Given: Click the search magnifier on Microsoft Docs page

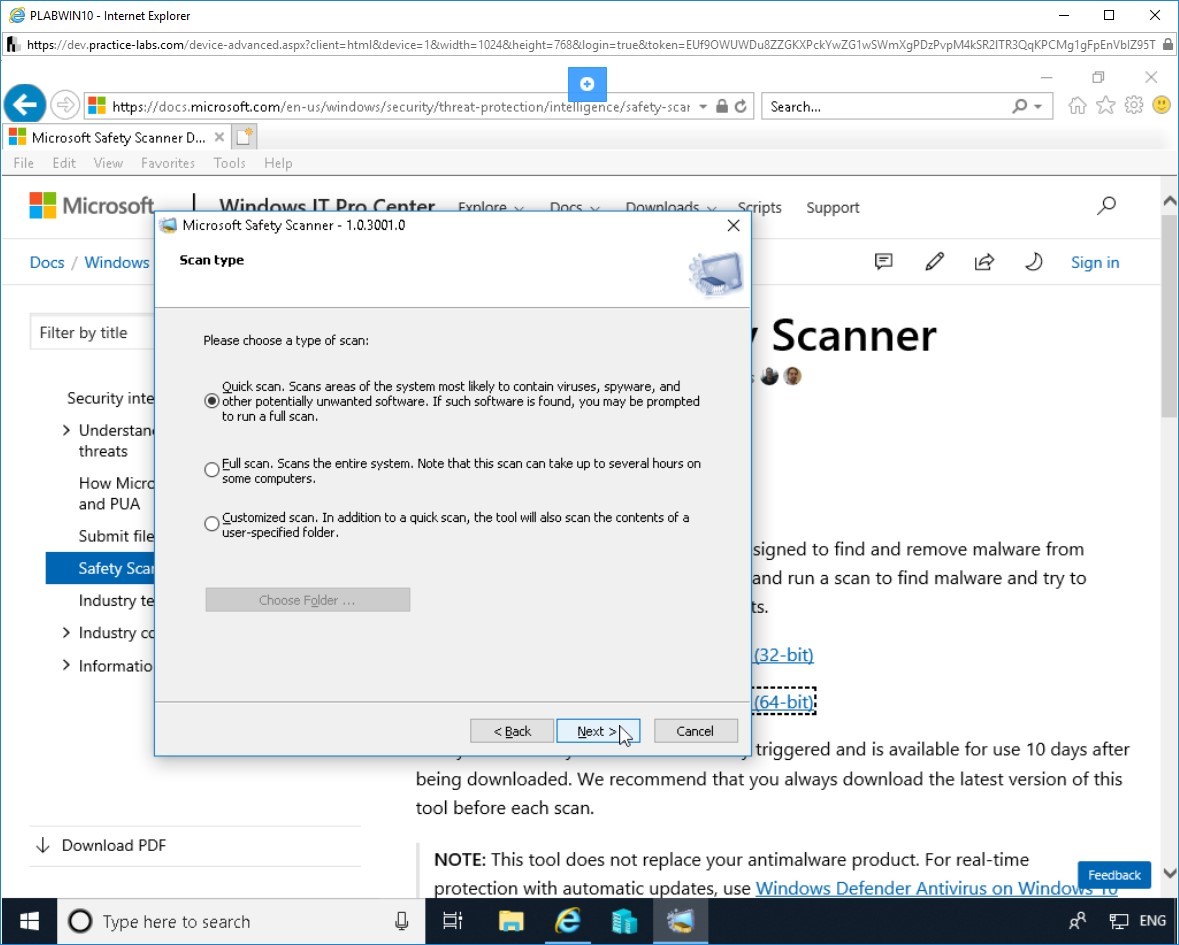Looking at the screenshot, I should [1106, 206].
